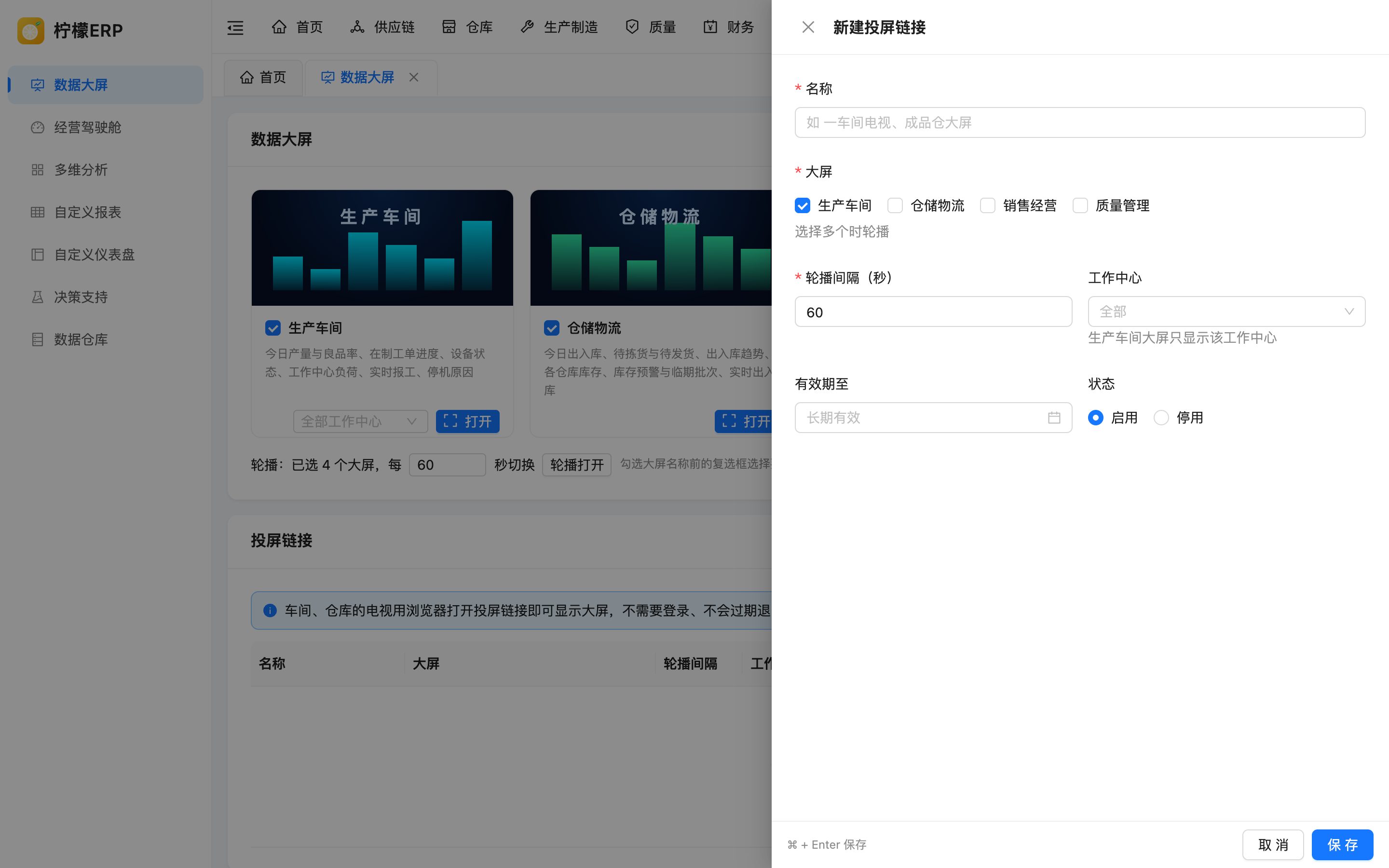Viewport: 1389px width, 868px height.
Task: Click the 仓库 warehouse icon
Action: pos(449,27)
